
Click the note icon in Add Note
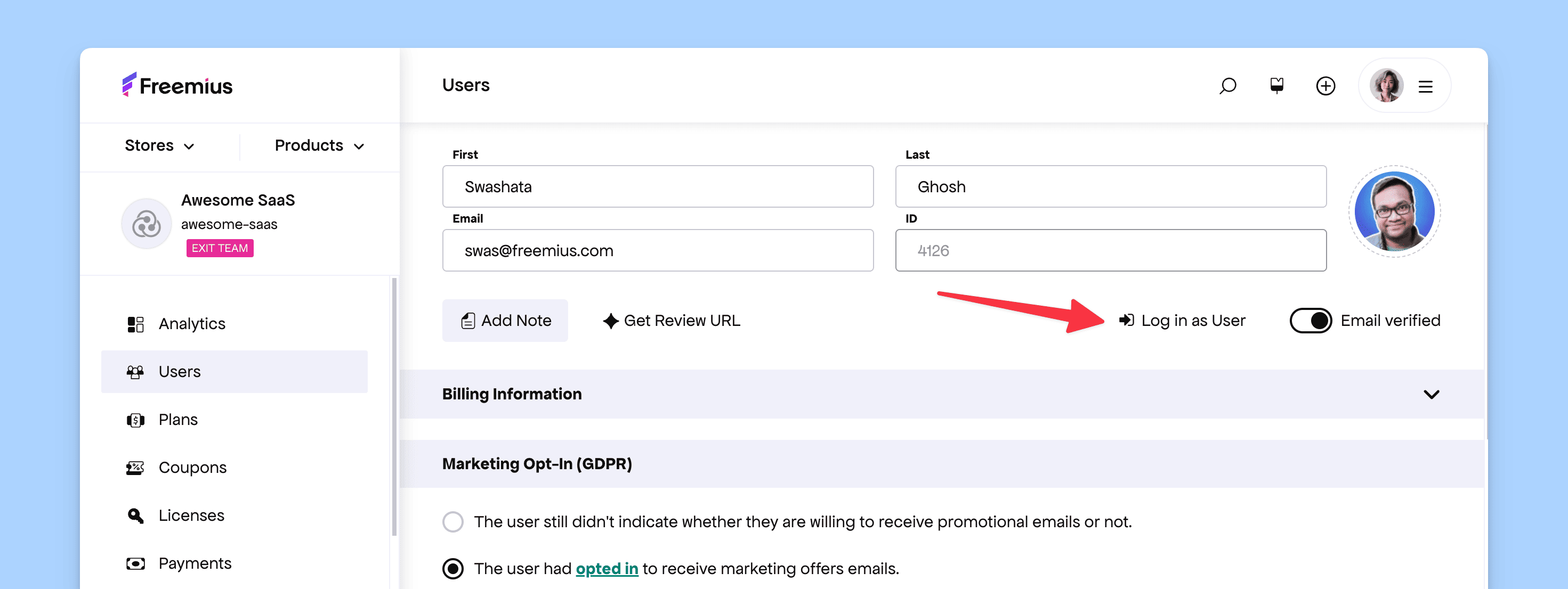coord(467,321)
